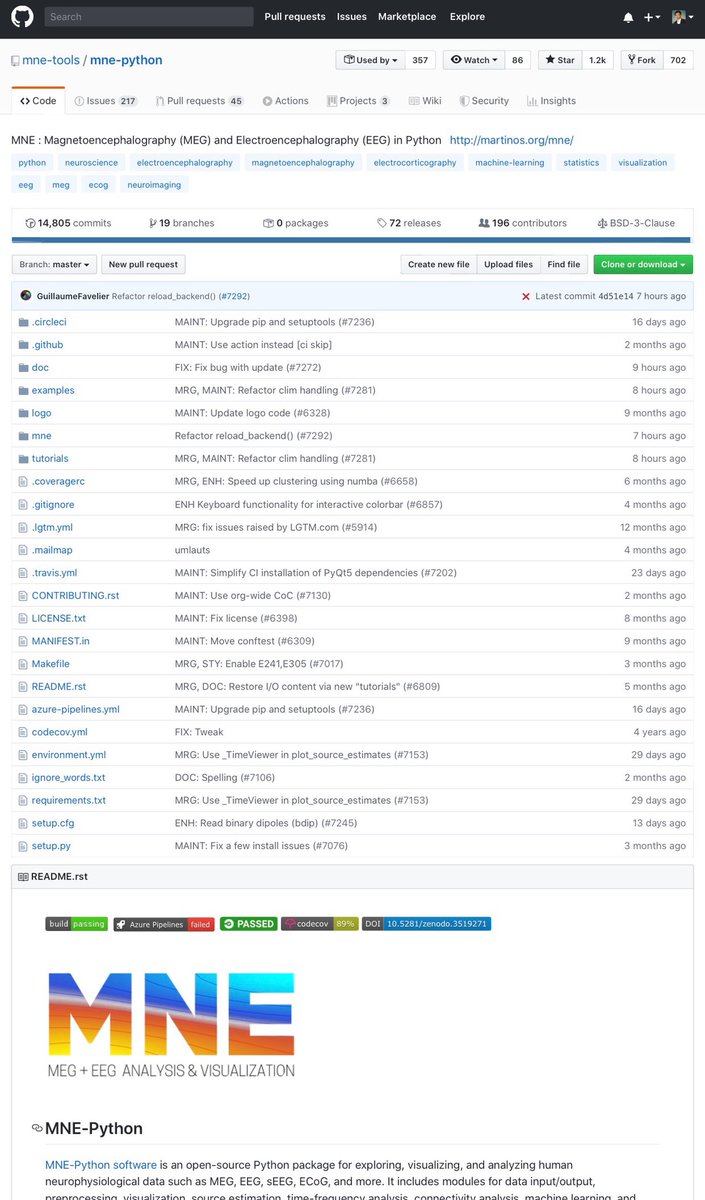Open the user avatar menu
This screenshot has width=705, height=1200.
click(x=681, y=17)
